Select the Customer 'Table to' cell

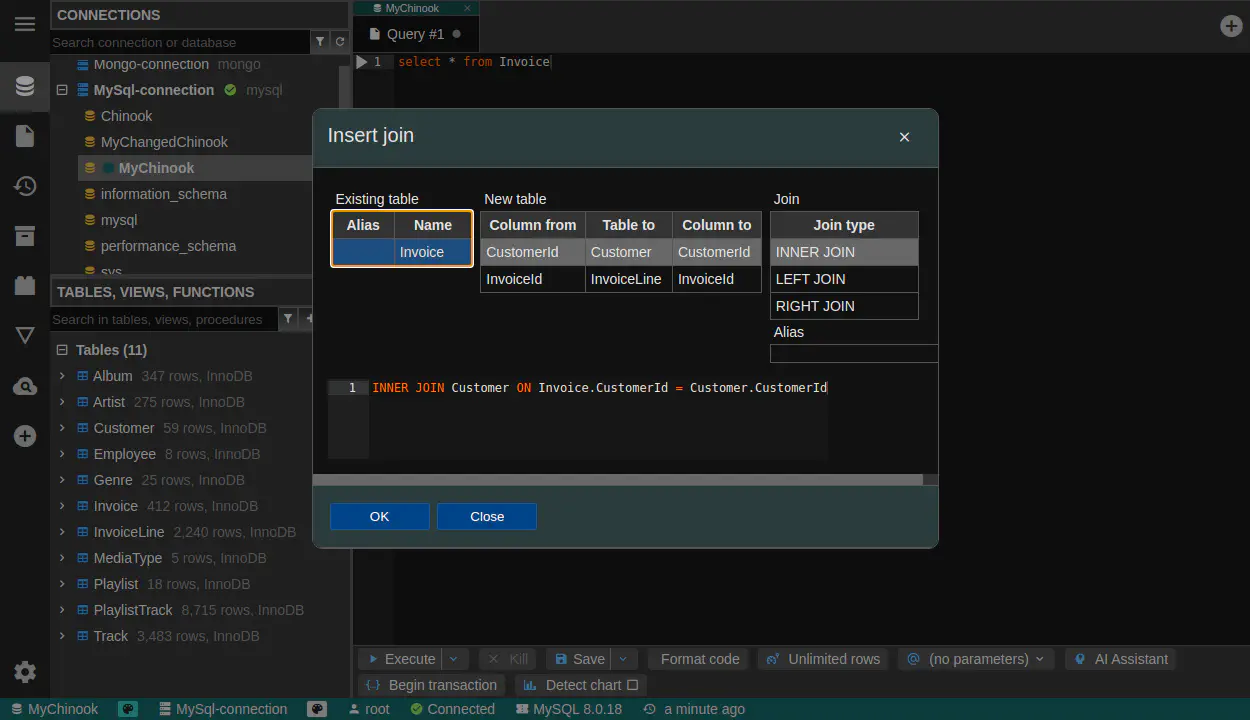tap(628, 252)
